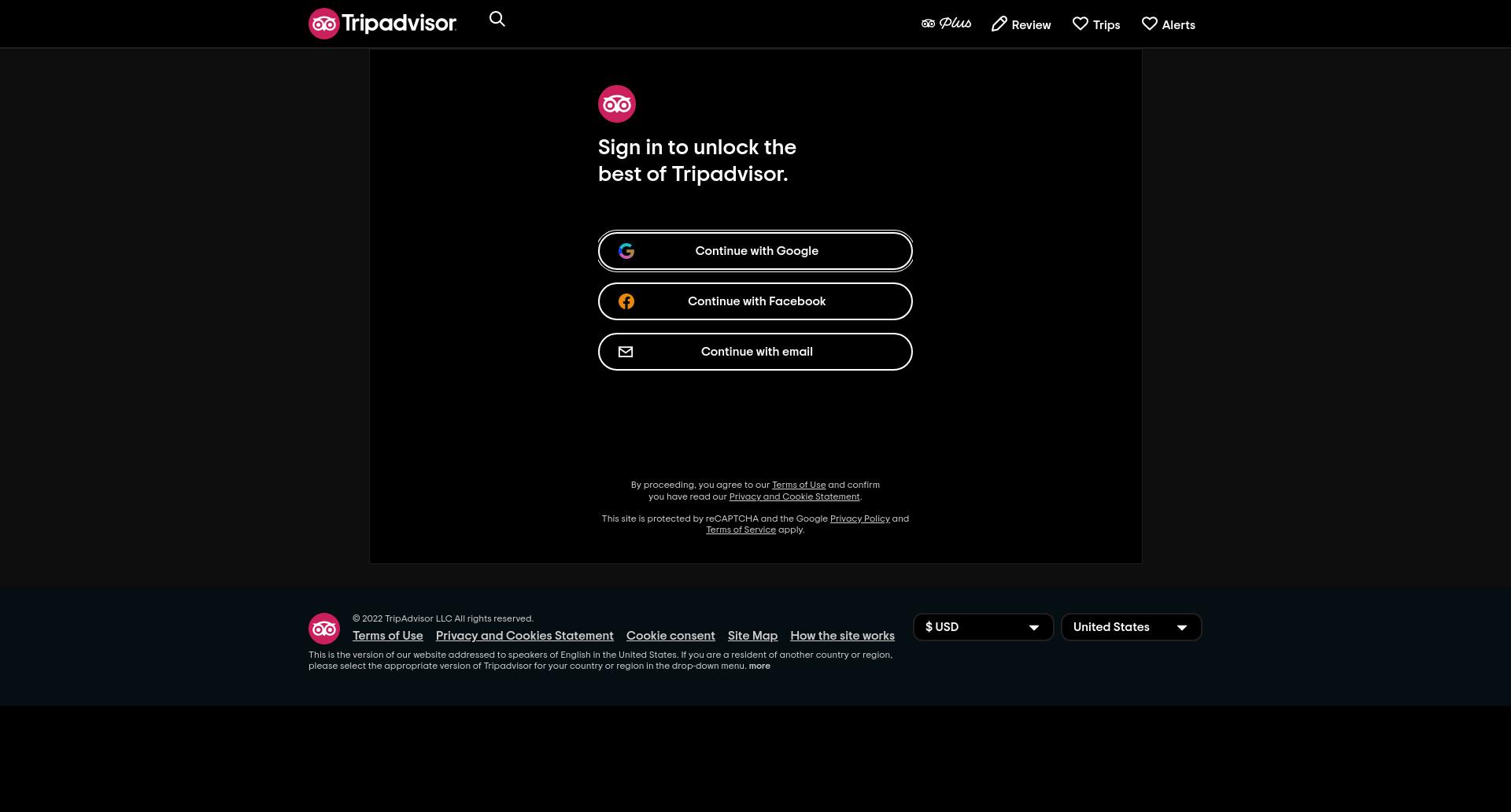Open Tripadvisor Plus from header
The width and height of the screenshot is (1511, 812).
click(946, 24)
